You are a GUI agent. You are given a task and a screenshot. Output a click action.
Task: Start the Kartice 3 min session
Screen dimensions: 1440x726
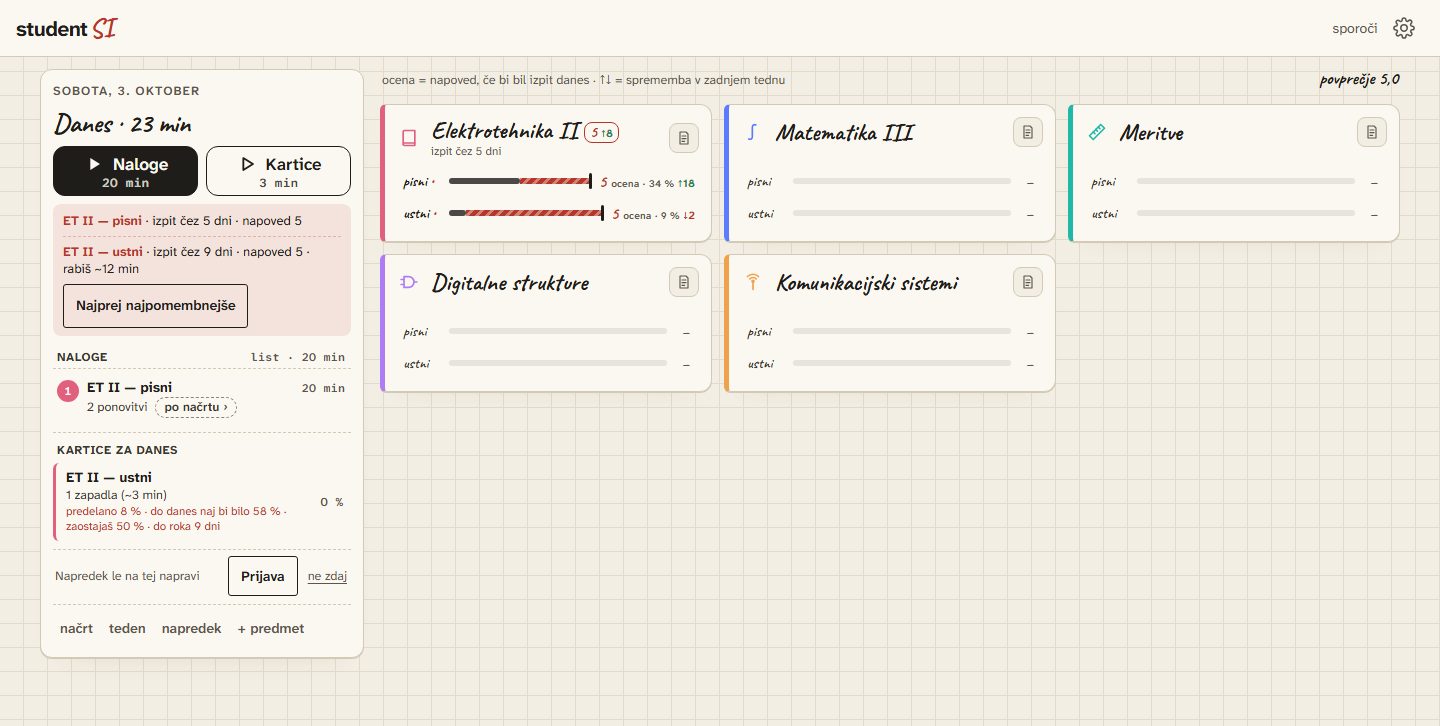point(278,171)
